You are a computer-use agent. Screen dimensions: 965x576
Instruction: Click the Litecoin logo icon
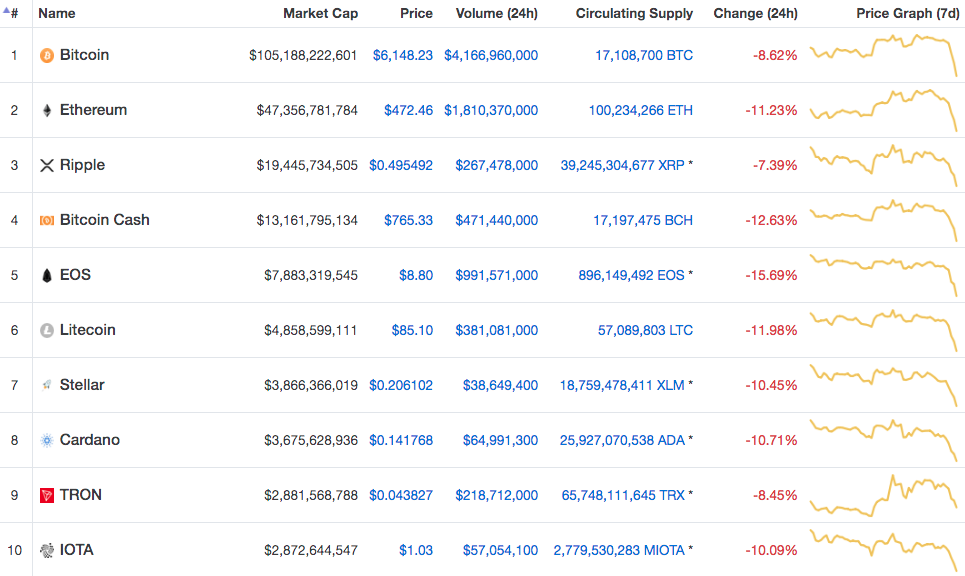pyautogui.click(x=46, y=331)
